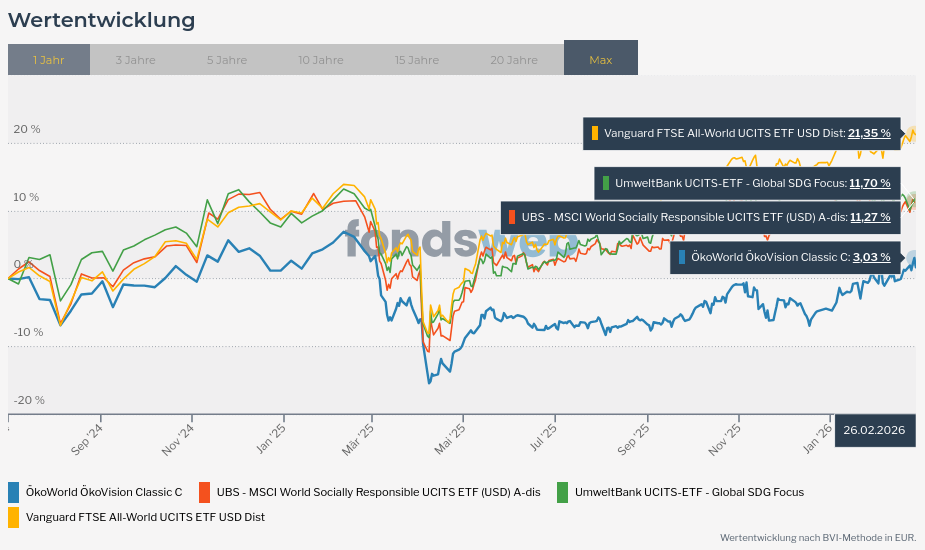Image resolution: width=925 pixels, height=550 pixels.
Task: Click the Mai '25 axis label
Action: pos(450,440)
